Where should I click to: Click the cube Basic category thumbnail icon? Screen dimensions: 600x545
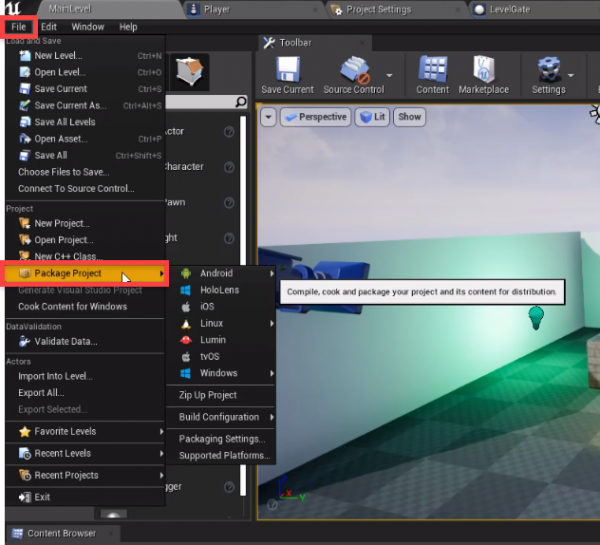pyautogui.click(x=189, y=71)
